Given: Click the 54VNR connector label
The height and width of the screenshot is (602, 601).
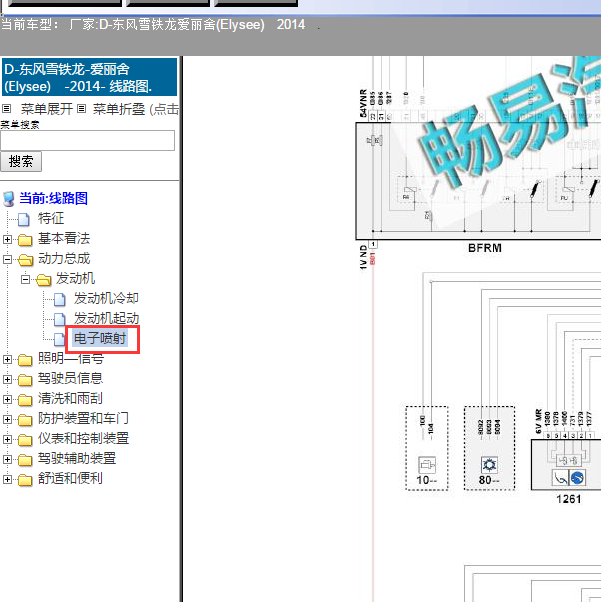Looking at the screenshot, I should point(363,103).
